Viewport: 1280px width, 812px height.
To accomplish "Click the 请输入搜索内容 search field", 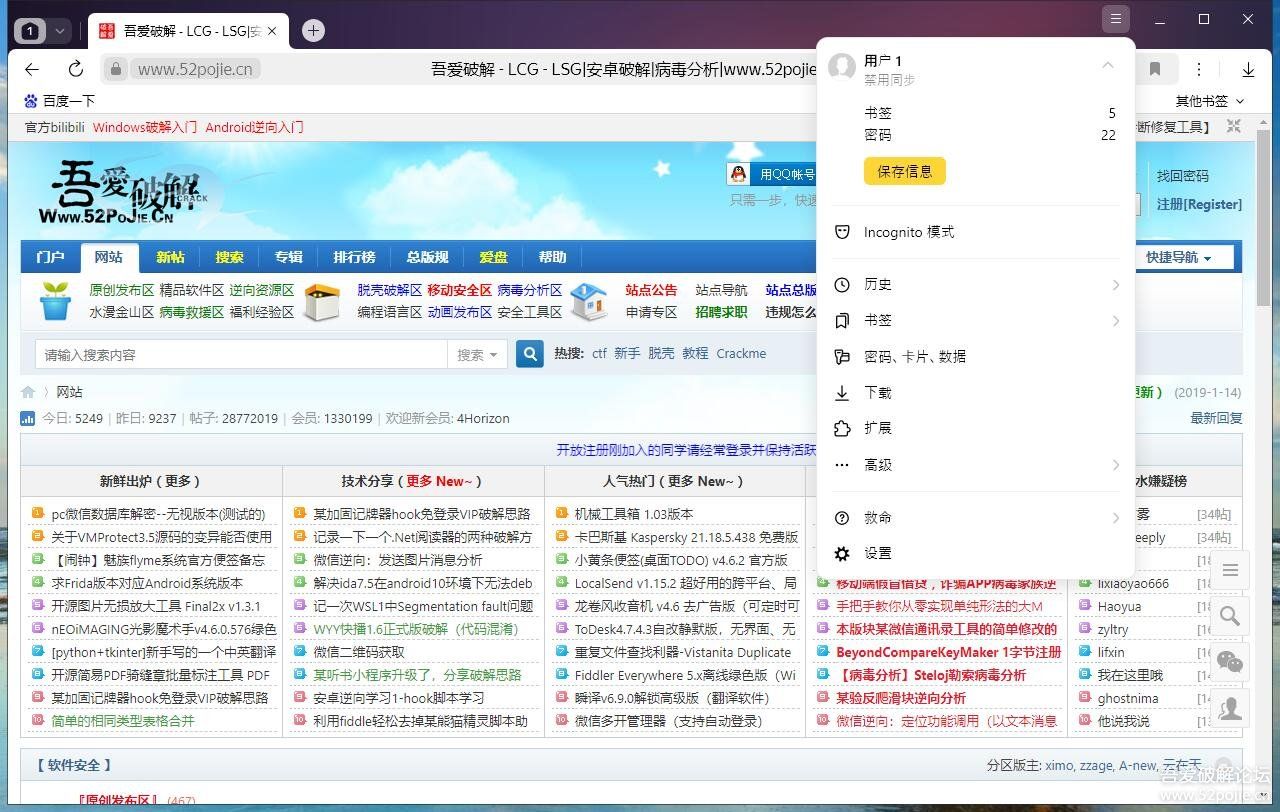I will 240,353.
